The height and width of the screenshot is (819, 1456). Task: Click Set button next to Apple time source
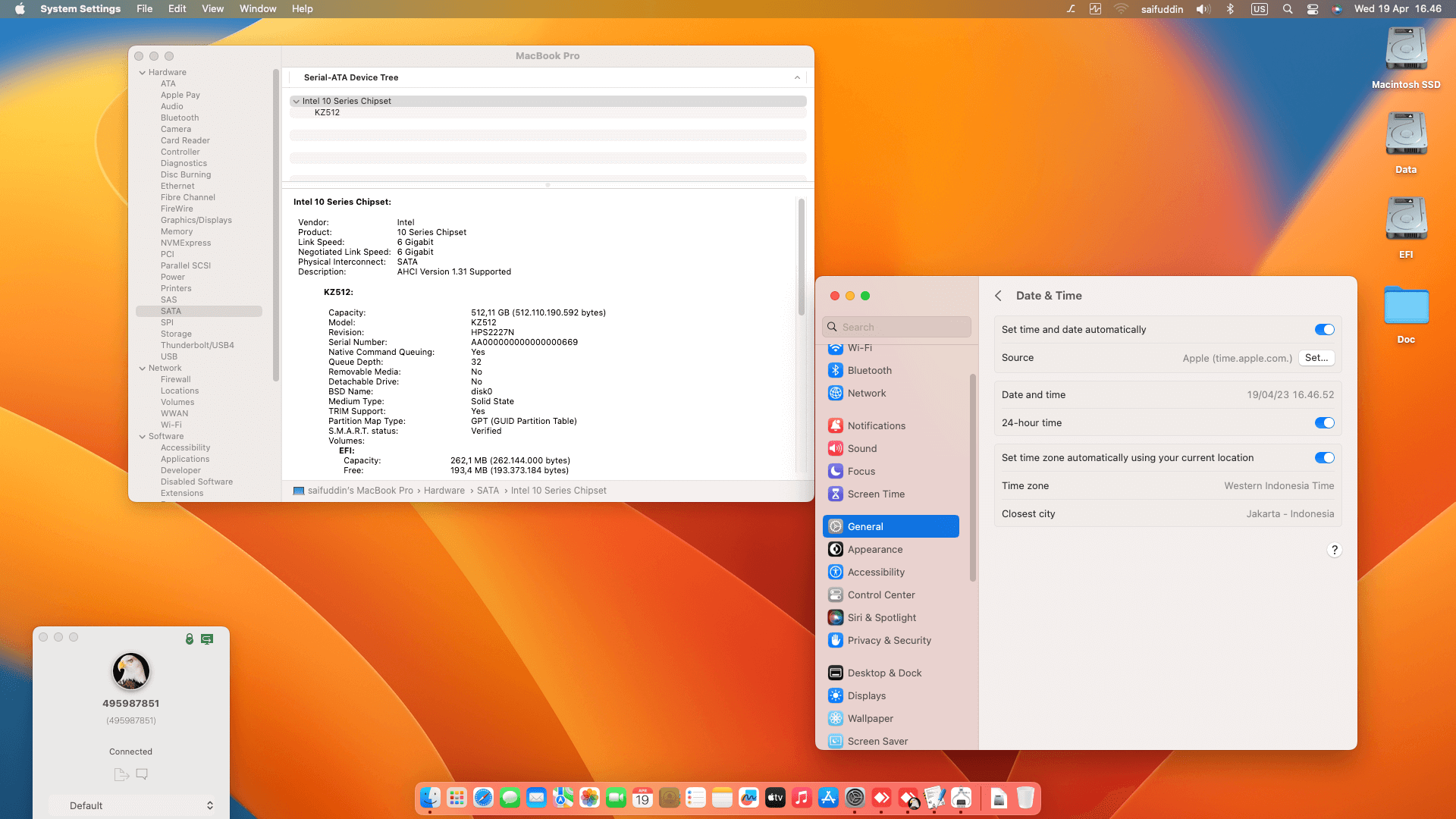pyautogui.click(x=1316, y=357)
